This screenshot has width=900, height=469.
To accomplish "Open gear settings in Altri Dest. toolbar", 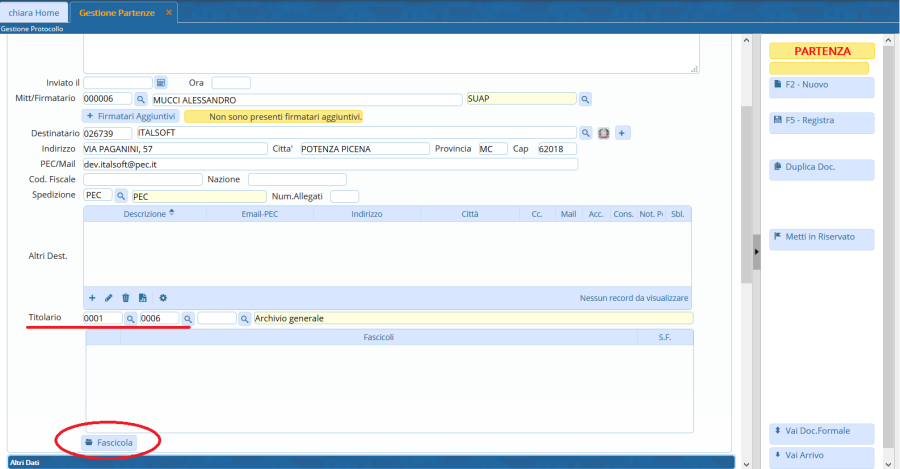I will click(163, 298).
